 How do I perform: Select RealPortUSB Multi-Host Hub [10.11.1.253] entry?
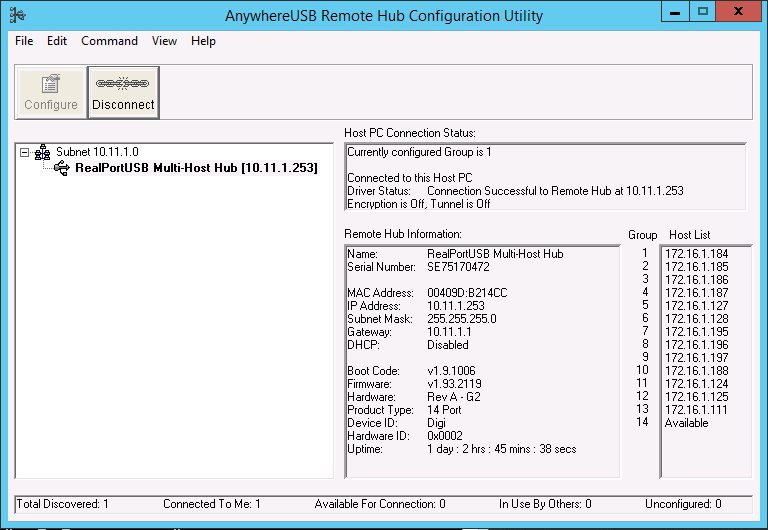196,168
